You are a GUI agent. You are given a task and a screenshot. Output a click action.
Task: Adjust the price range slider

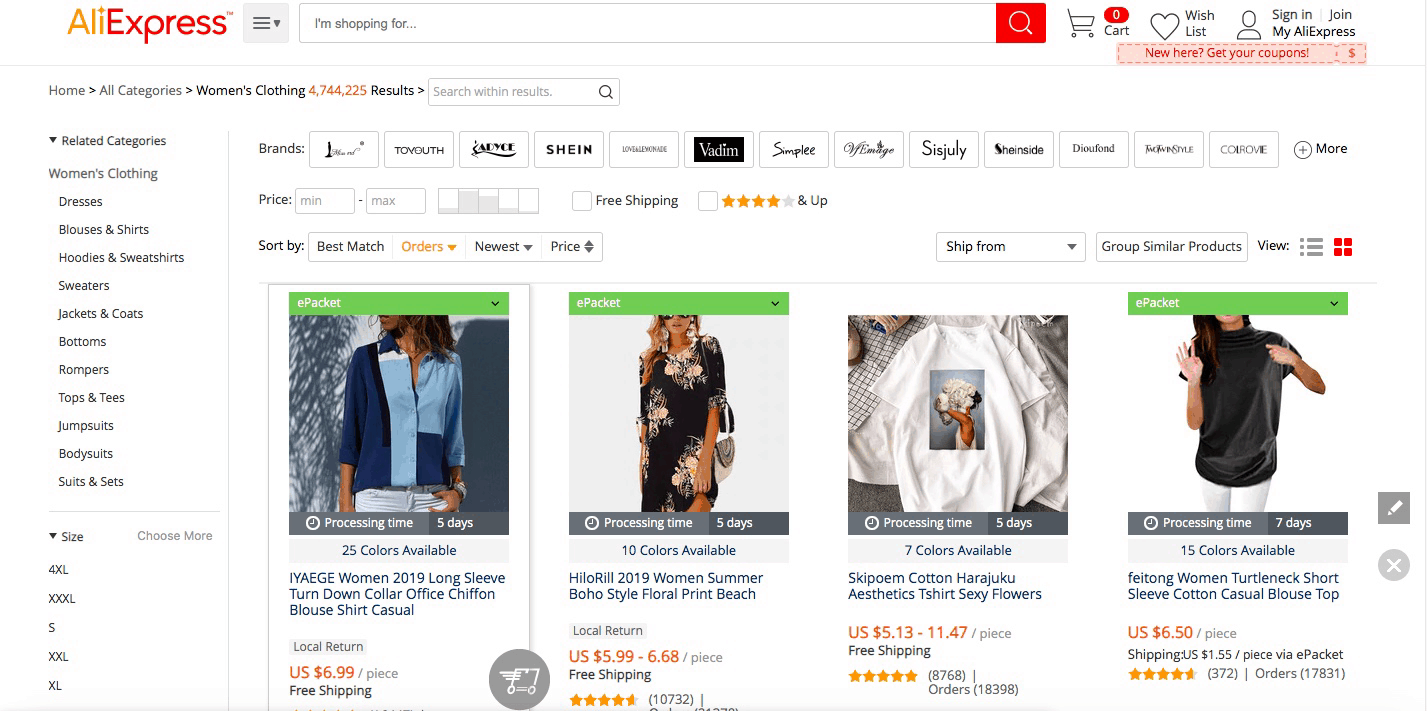point(490,200)
